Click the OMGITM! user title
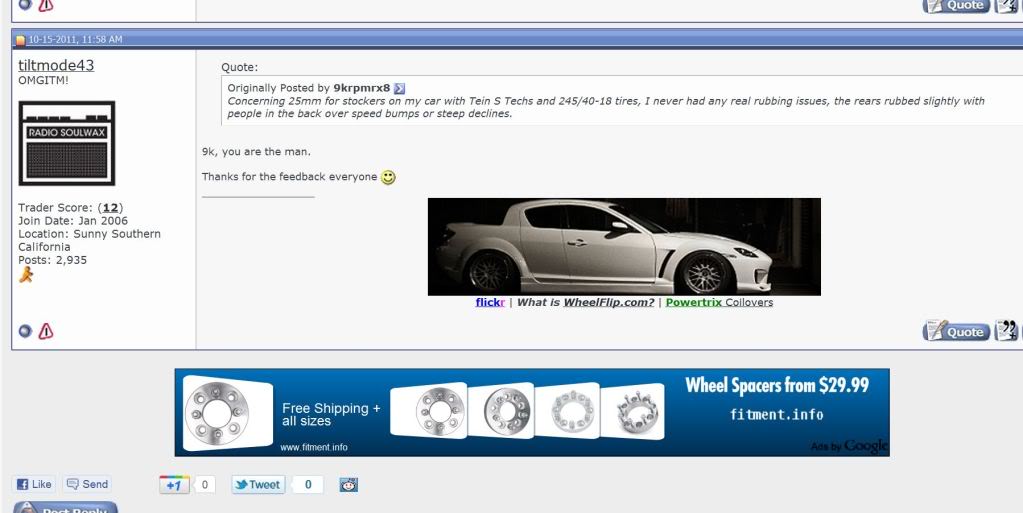This screenshot has width=1023, height=513. tap(44, 80)
